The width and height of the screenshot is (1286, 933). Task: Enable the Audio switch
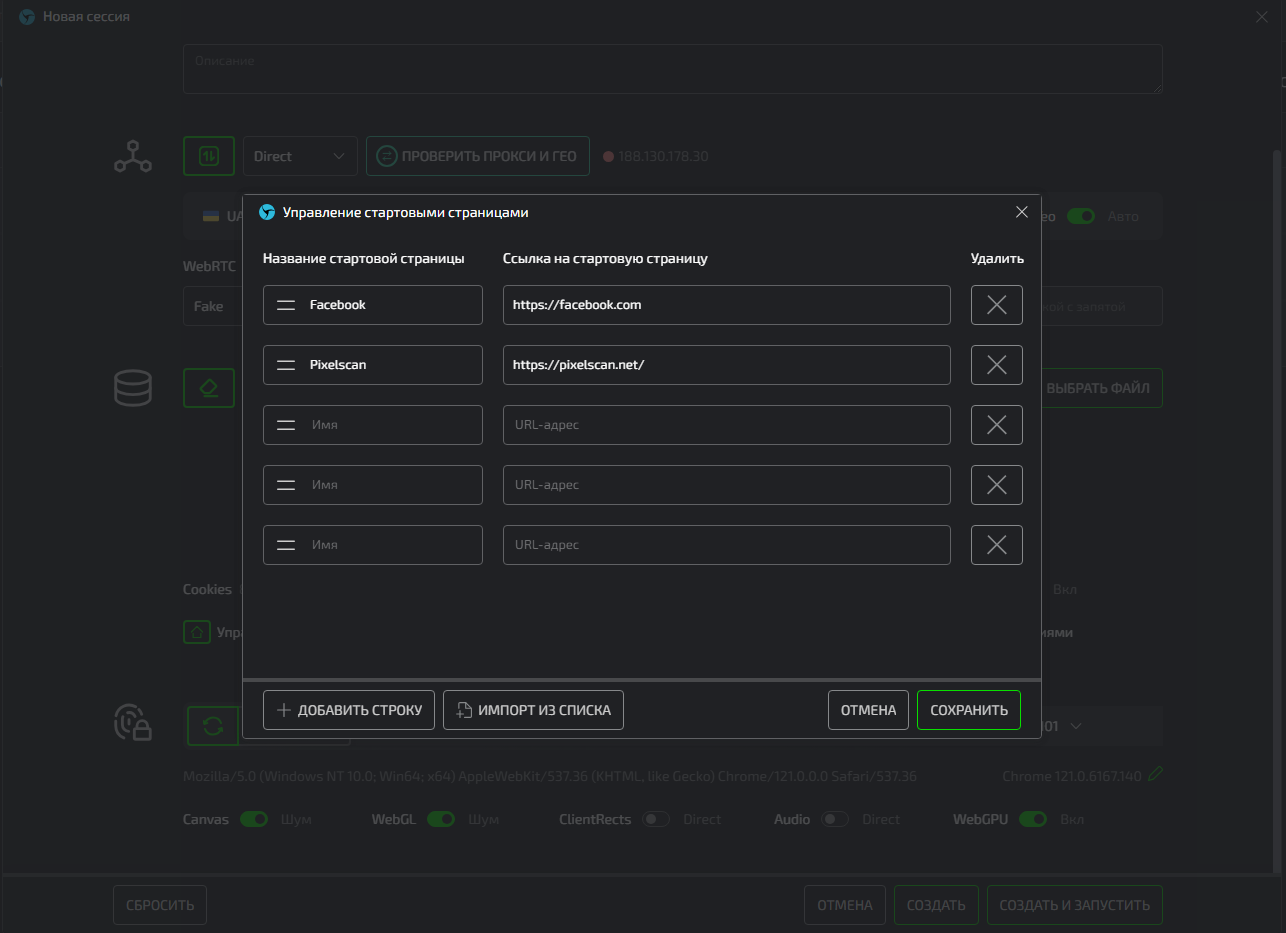[835, 819]
